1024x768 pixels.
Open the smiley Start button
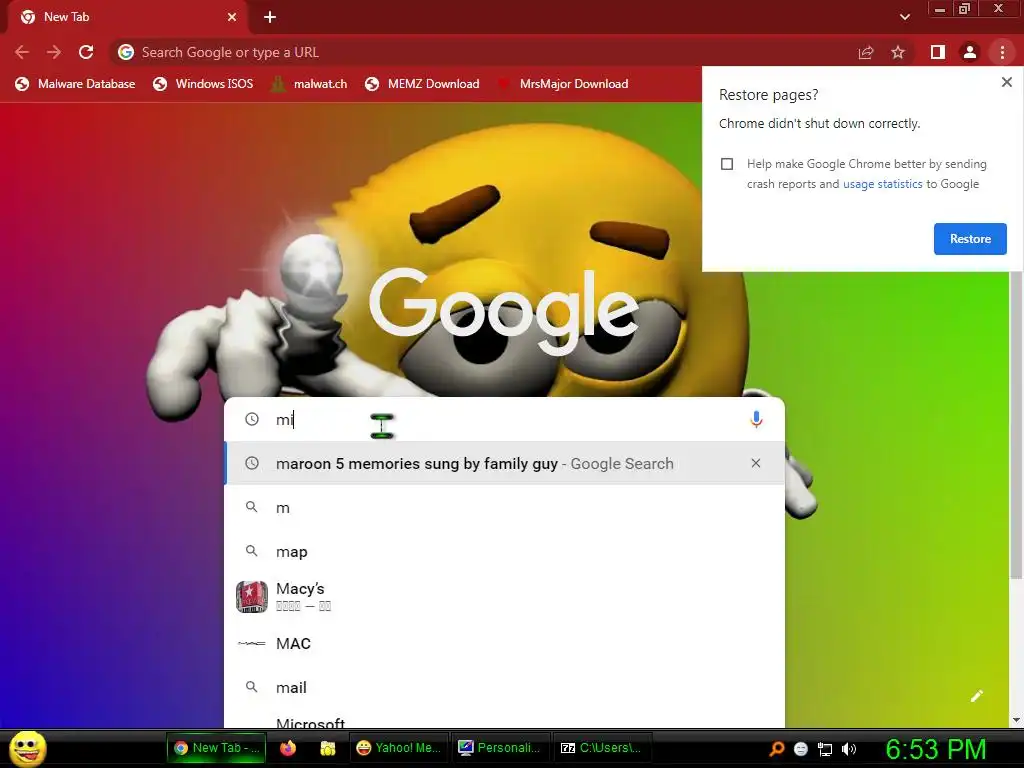point(27,748)
